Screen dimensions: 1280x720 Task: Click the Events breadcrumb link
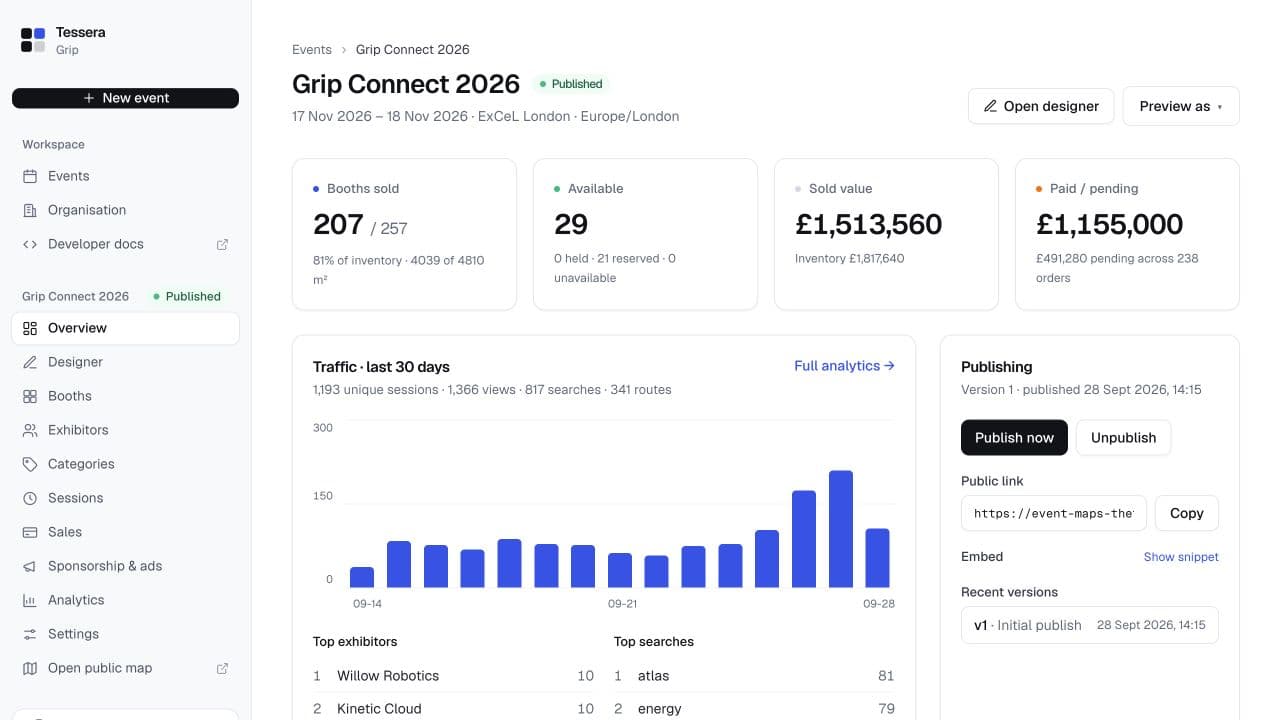[312, 49]
